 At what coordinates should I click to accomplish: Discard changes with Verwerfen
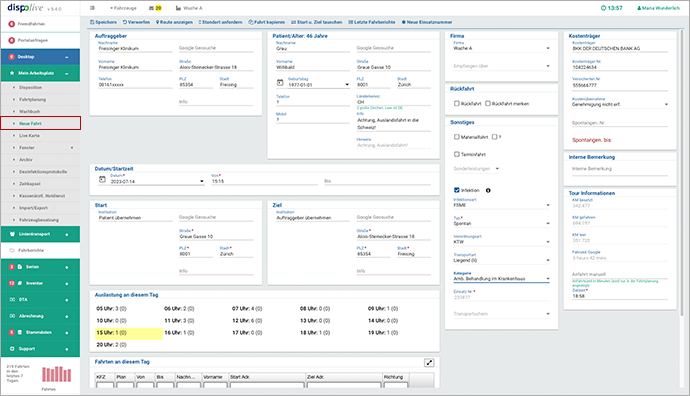[x=136, y=22]
